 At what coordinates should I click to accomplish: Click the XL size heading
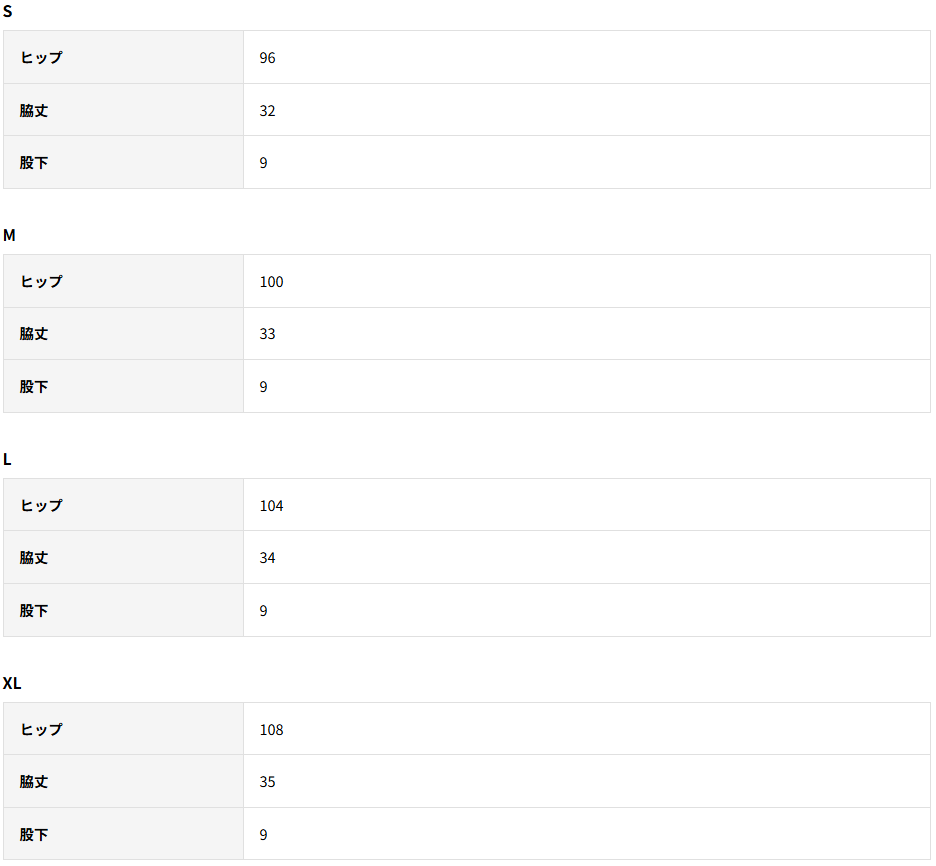pyautogui.click(x=12, y=684)
